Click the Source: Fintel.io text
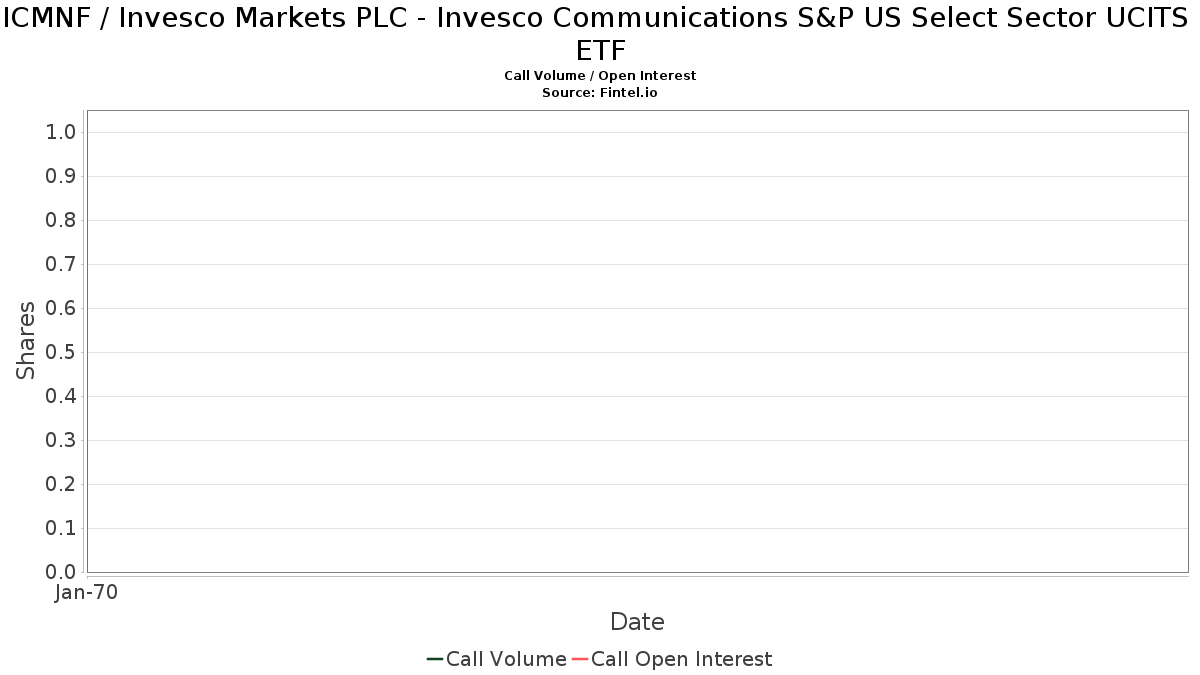 pos(600,92)
